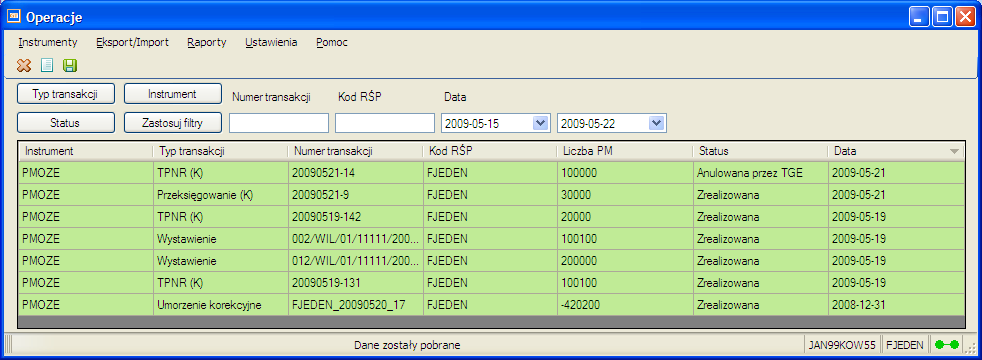Click the Kod RŚP input field
982x360 pixels.
[x=385, y=123]
